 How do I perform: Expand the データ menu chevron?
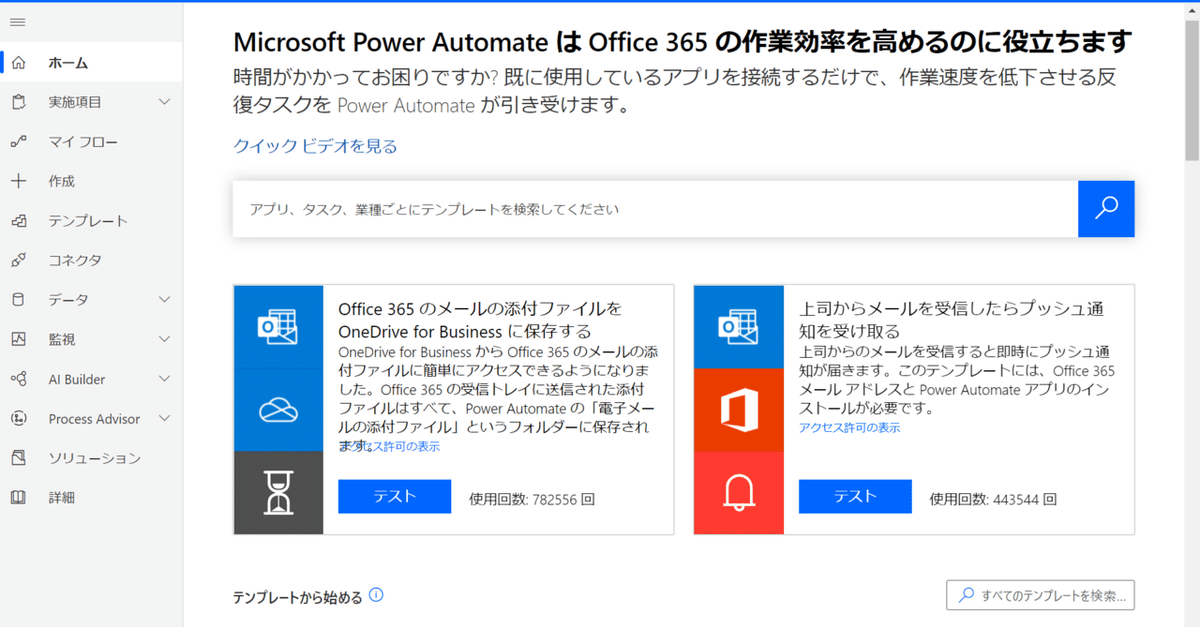(165, 300)
